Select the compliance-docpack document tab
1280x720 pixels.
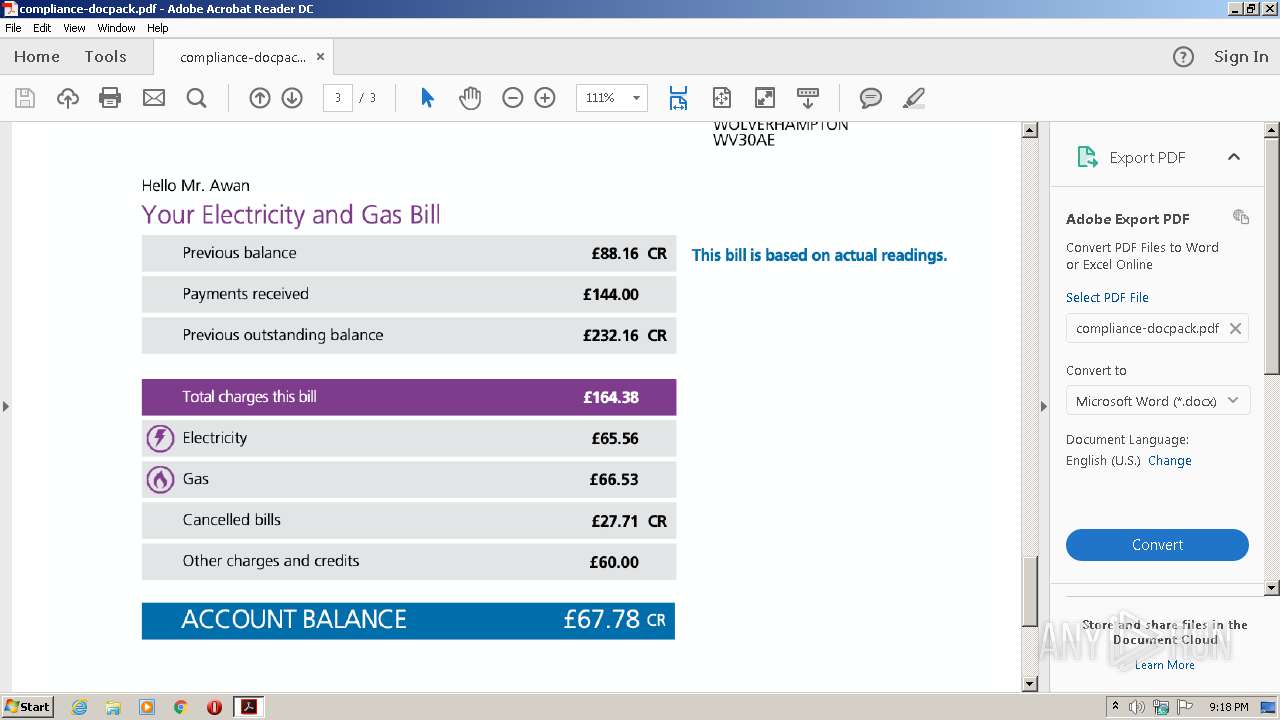pos(243,57)
